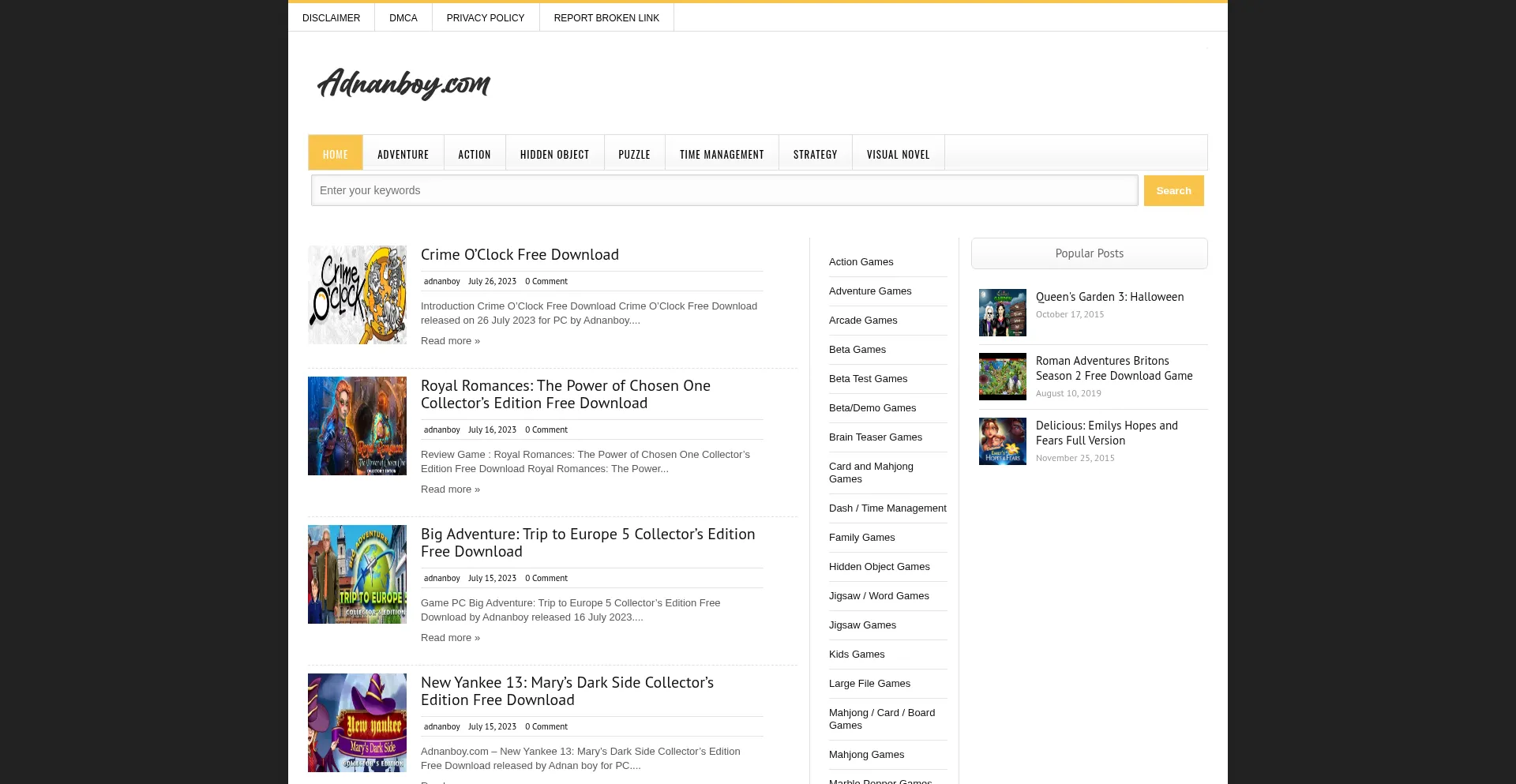The height and width of the screenshot is (784, 1516).
Task: Open Queen's Garden 3: Halloween post
Action: pyautogui.click(x=1109, y=297)
